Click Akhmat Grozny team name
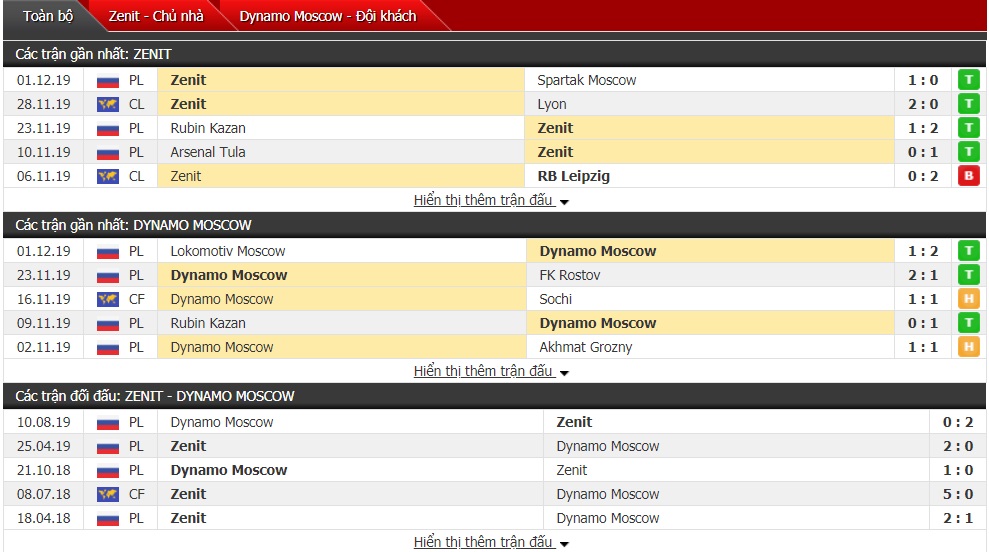The height and width of the screenshot is (552, 989). [x=585, y=347]
